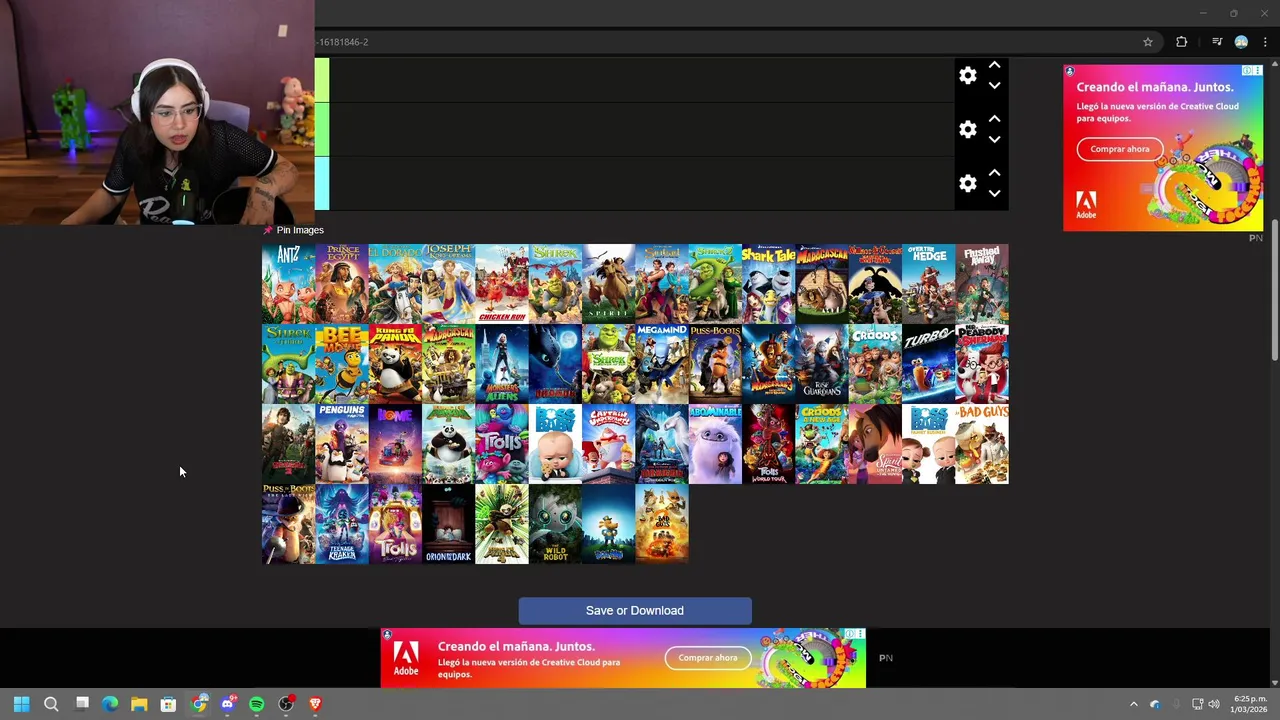Screen dimensions: 1280x720
Task: Select the Rise of the Guardians poster
Action: (x=822, y=364)
